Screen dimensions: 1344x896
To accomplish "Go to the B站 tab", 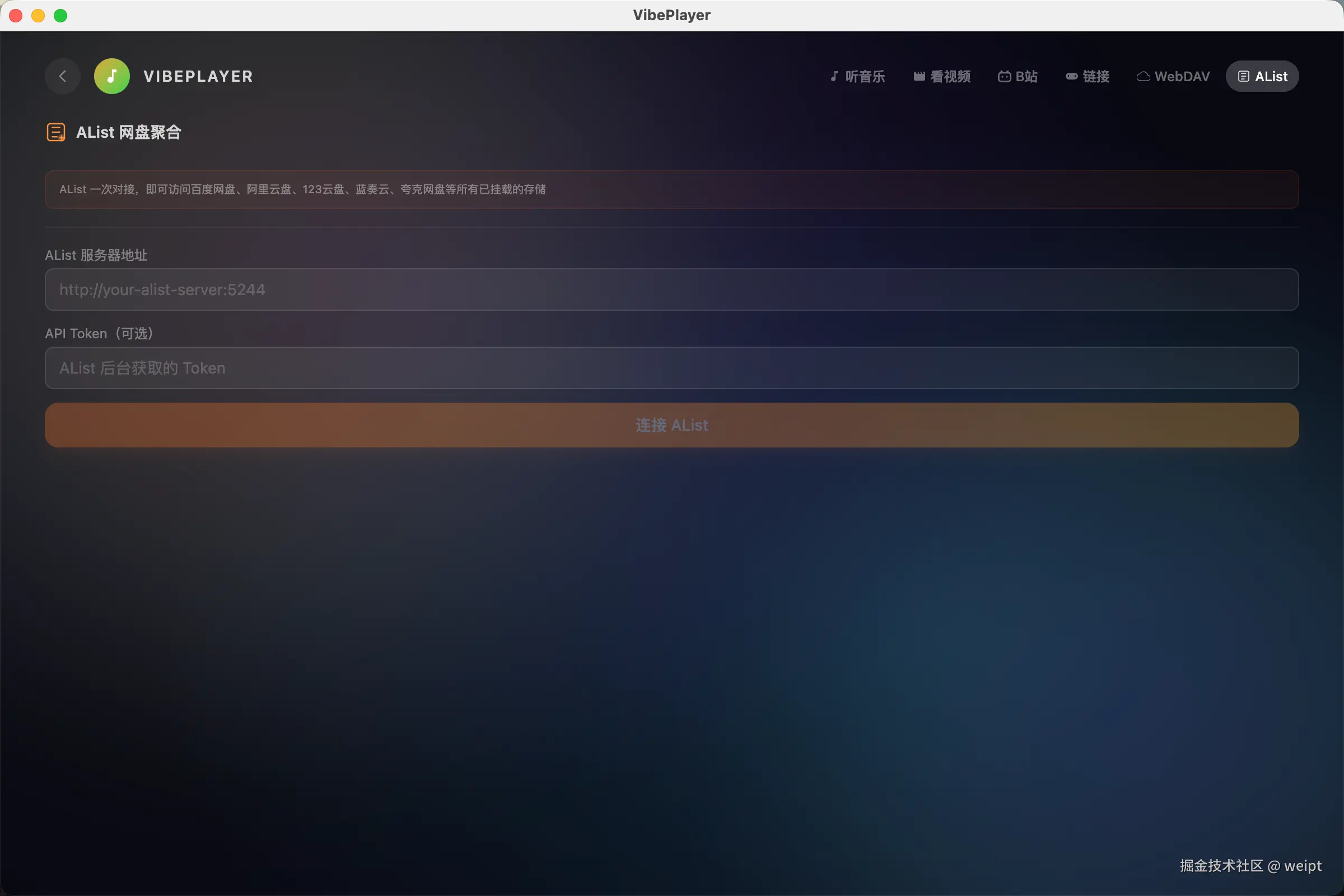I will pos(1026,76).
